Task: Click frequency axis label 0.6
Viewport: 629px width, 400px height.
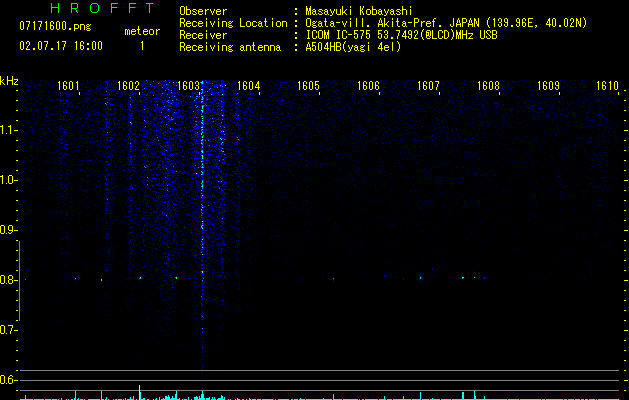Action: (8, 380)
